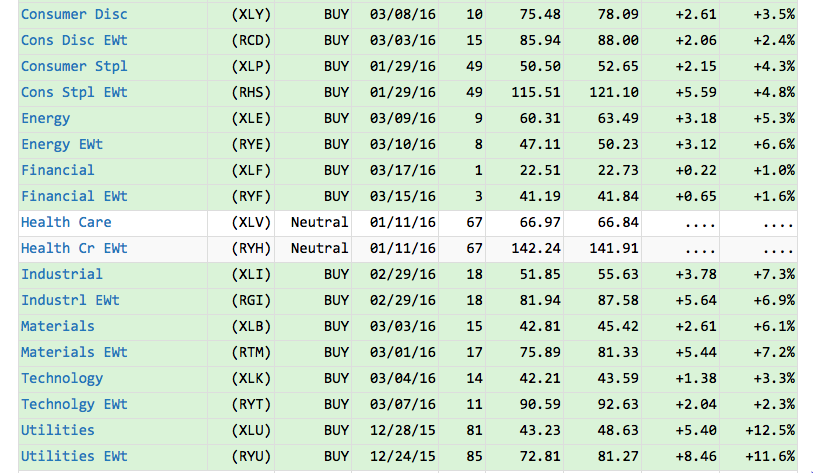The image size is (813, 473).
Task: Open the Industrial sector link
Action: 62,274
